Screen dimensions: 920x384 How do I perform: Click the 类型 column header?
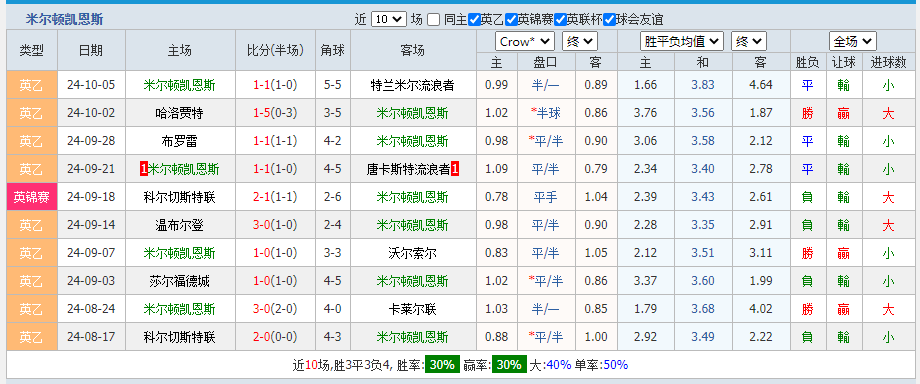pos(32,50)
